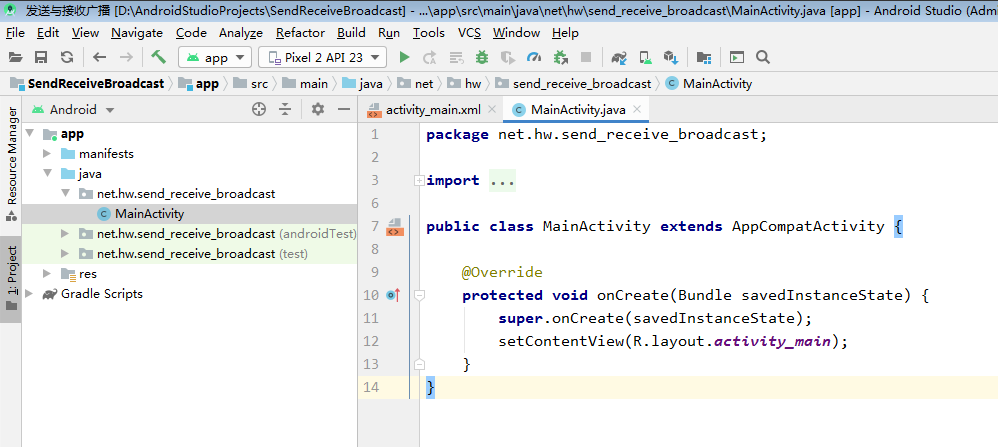The height and width of the screenshot is (447, 998).
Task: Open the Pixel 2 API 23 device dropdown
Action: click(323, 58)
